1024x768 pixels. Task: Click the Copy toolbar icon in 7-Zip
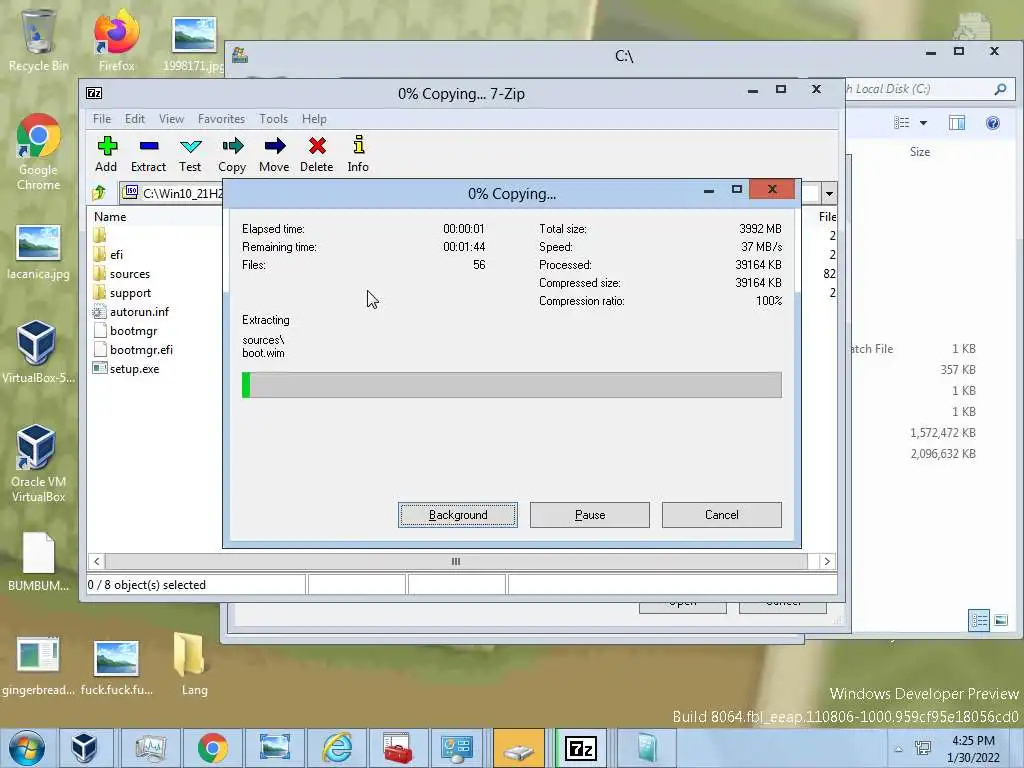[x=232, y=154]
